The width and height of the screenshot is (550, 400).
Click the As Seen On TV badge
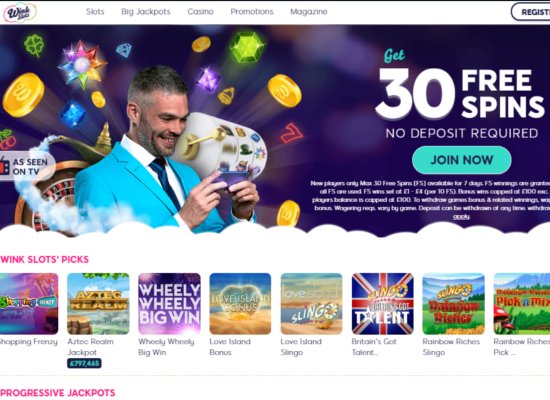coord(27,166)
